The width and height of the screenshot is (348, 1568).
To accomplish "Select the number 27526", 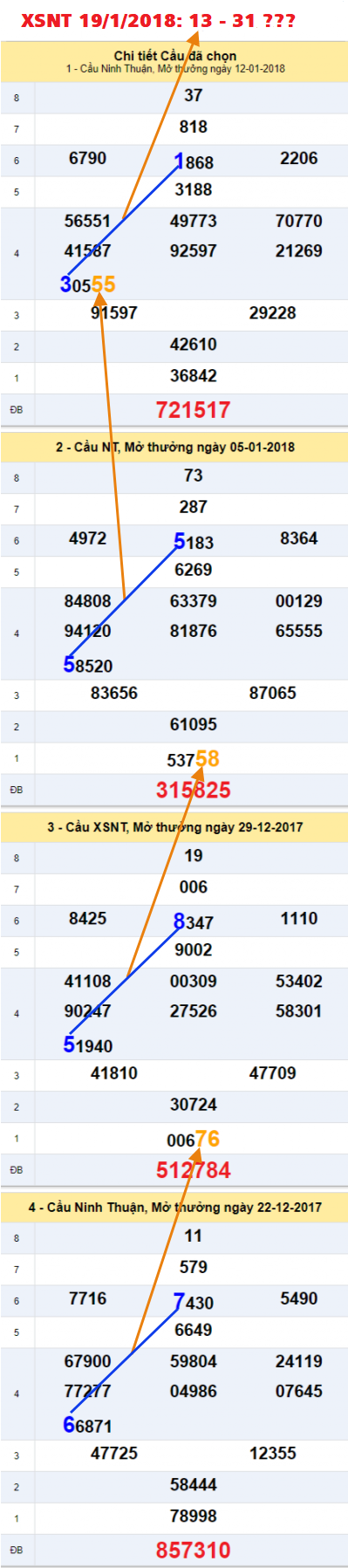I will [x=194, y=1010].
